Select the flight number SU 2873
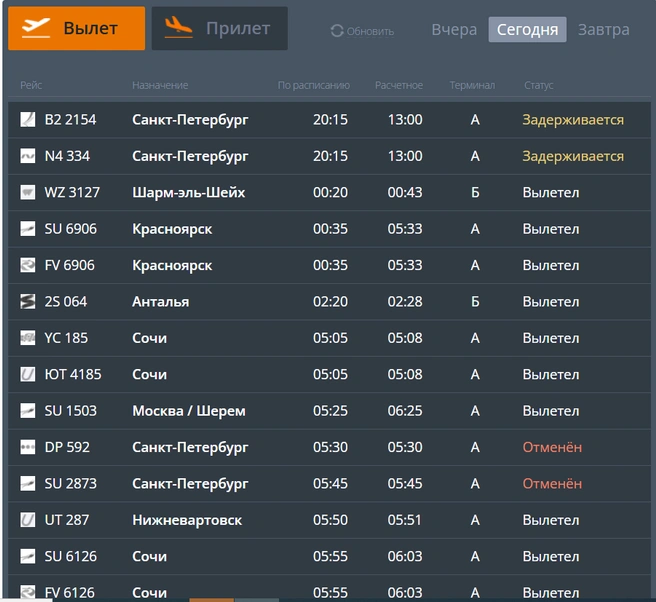This screenshot has width=656, height=602. (71, 484)
